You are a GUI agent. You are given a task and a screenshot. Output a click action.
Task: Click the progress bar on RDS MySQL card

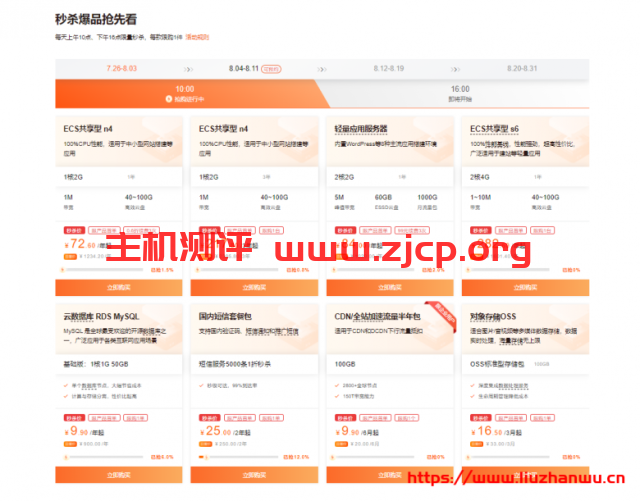103,457
